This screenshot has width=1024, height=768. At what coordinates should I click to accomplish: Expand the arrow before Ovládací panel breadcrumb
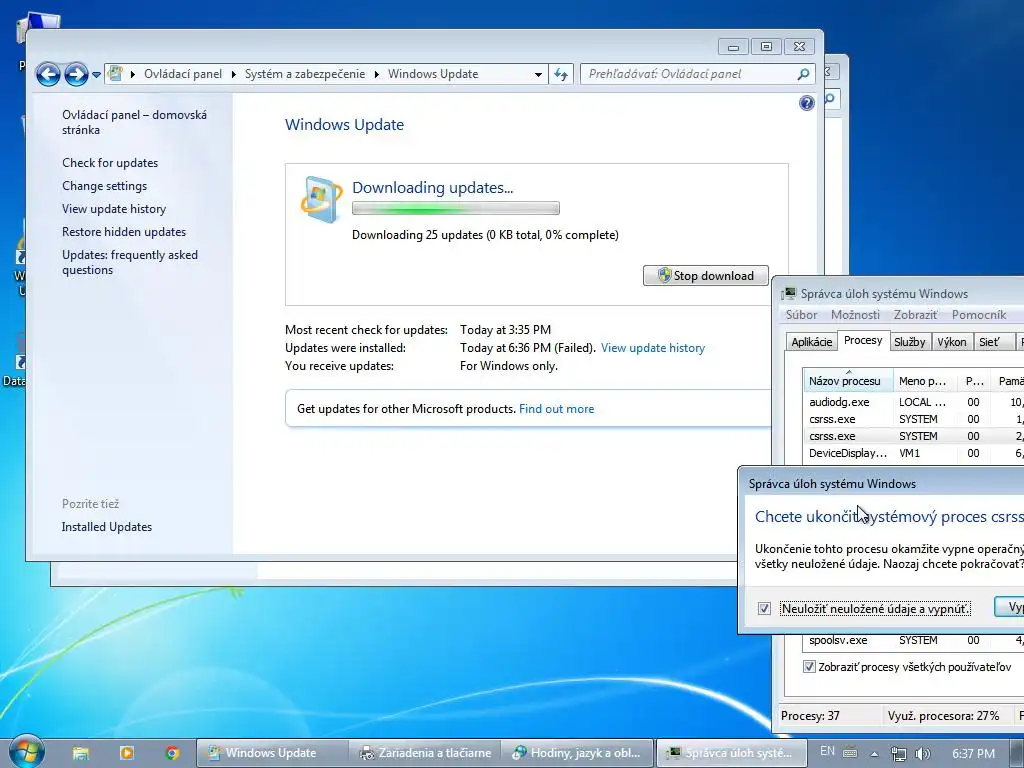click(133, 74)
